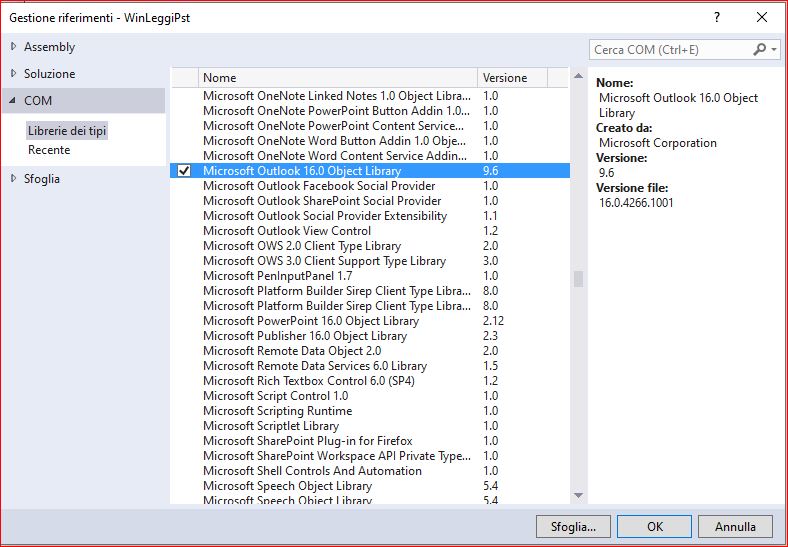Click version 2.12 cell of PowerPoint row
Image resolution: width=788 pixels, height=547 pixels.
click(x=494, y=321)
